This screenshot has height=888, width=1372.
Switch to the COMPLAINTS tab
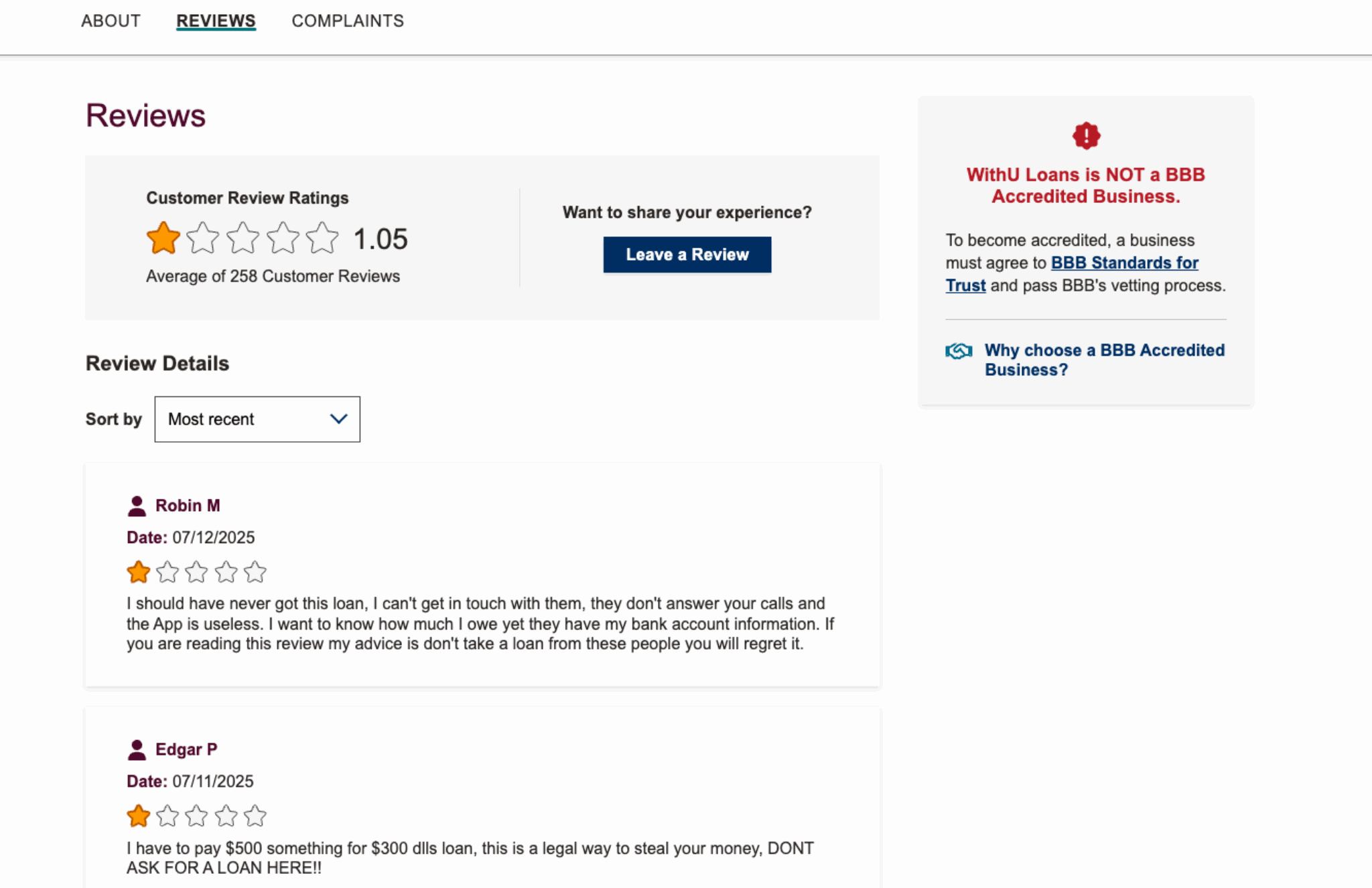pos(347,21)
